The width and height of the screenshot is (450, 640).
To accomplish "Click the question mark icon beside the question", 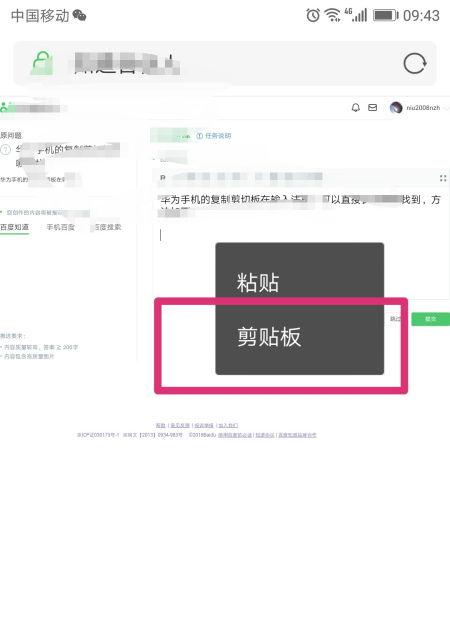I will click(5, 150).
